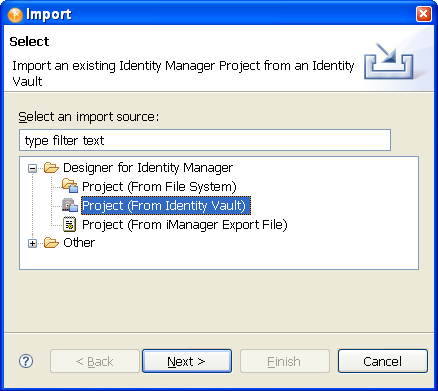Viewport: 438px width, 391px height.
Task: Collapse the Designer for Identity Manager node
Action: pos(32,168)
